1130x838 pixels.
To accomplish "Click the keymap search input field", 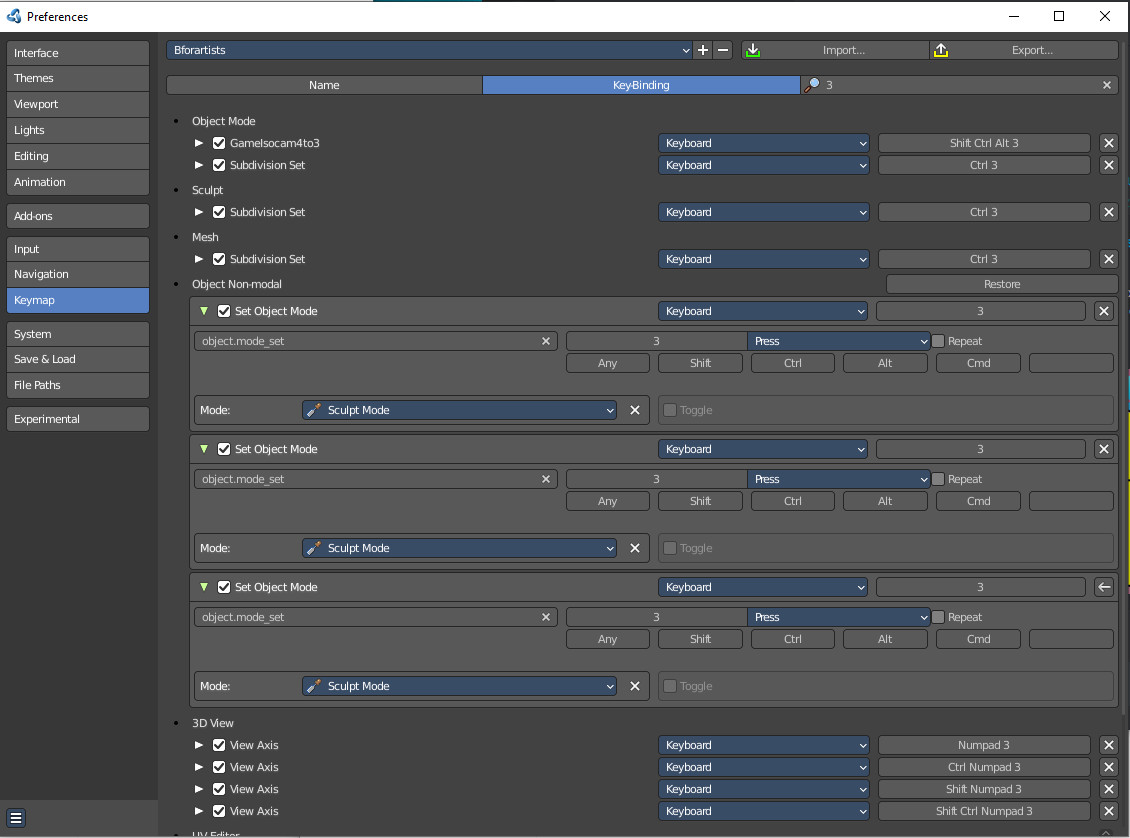I will click(958, 85).
